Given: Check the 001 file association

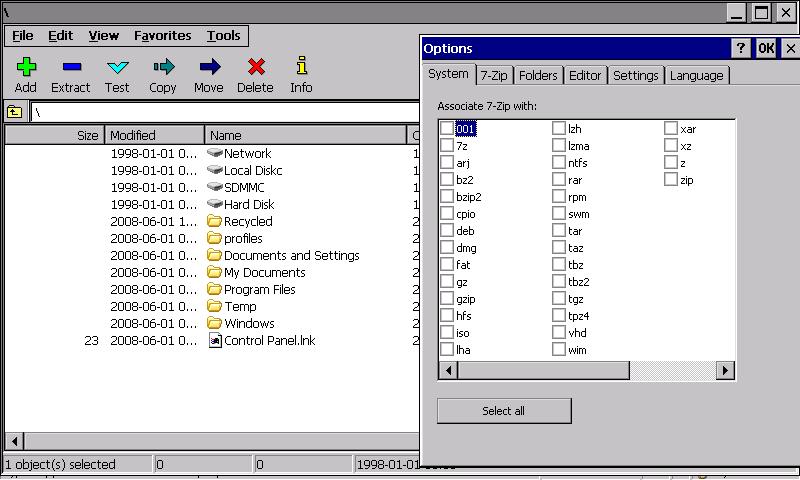Looking at the screenshot, I should 447,129.
